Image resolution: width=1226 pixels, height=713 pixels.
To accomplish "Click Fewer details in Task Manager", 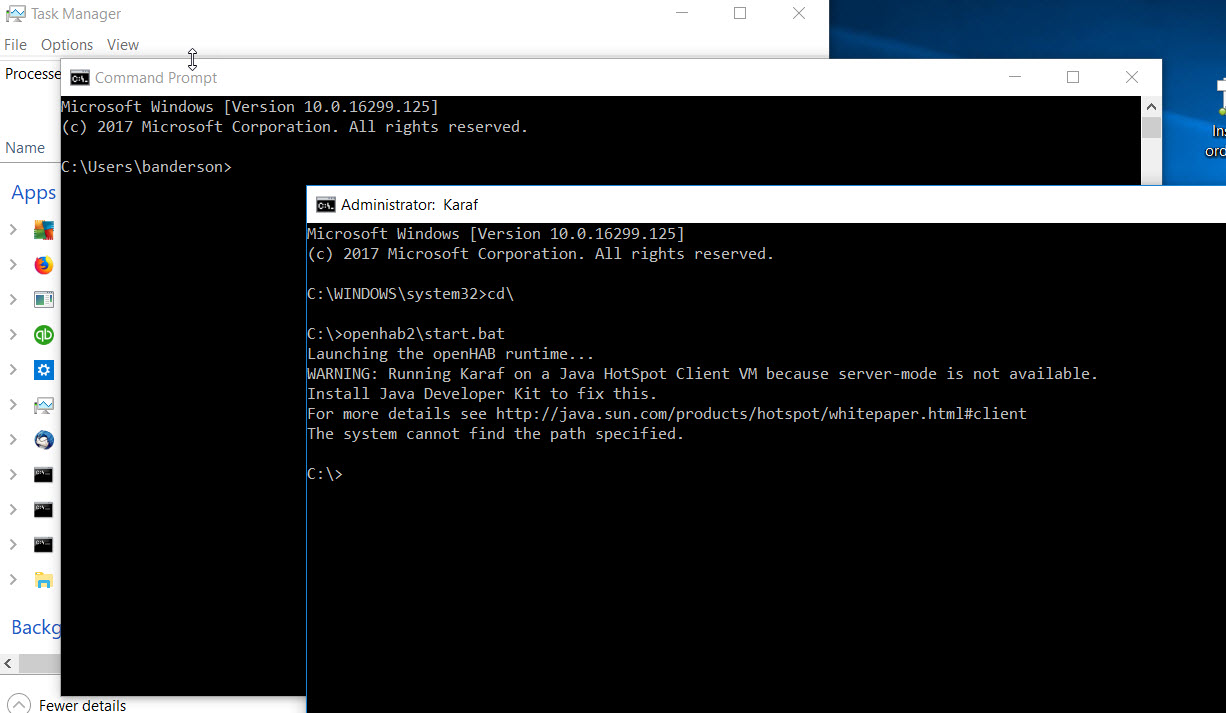I will 82,705.
